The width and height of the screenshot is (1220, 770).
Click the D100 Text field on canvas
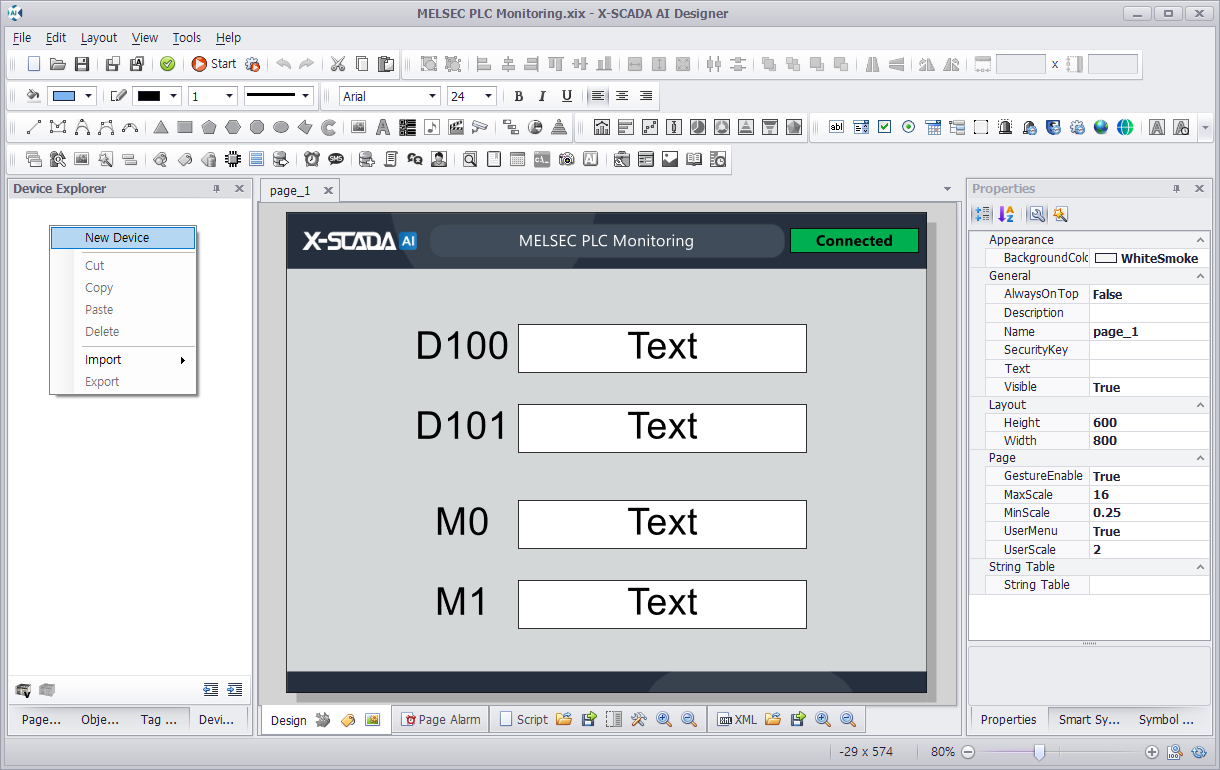[x=662, y=348]
